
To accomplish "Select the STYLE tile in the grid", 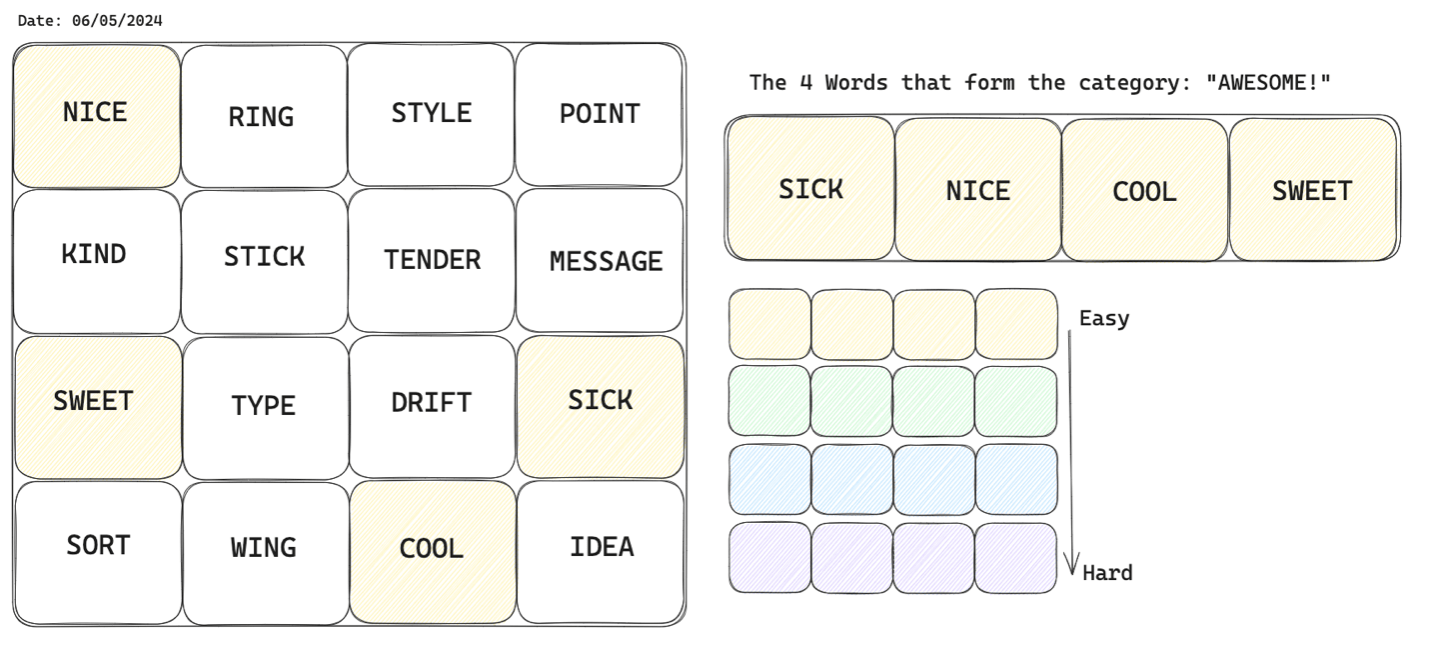I will [x=431, y=115].
